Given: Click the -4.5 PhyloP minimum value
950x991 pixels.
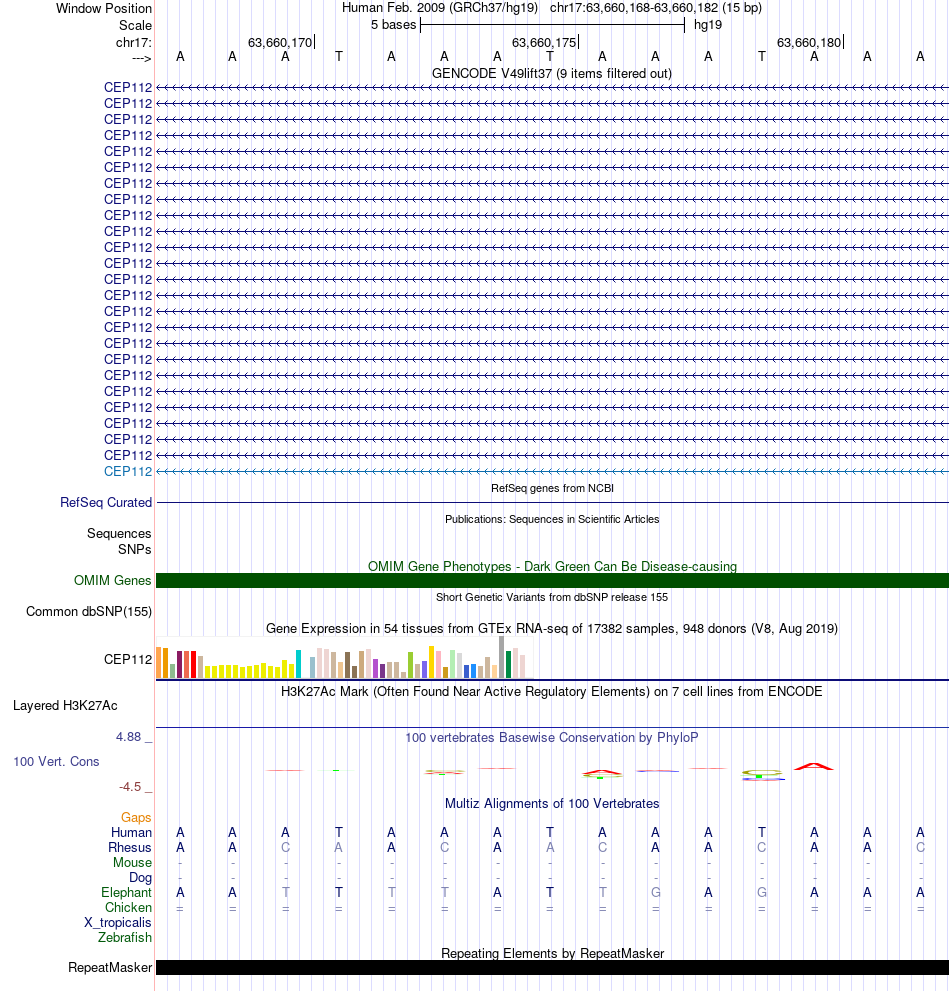Looking at the screenshot, I should (x=130, y=787).
